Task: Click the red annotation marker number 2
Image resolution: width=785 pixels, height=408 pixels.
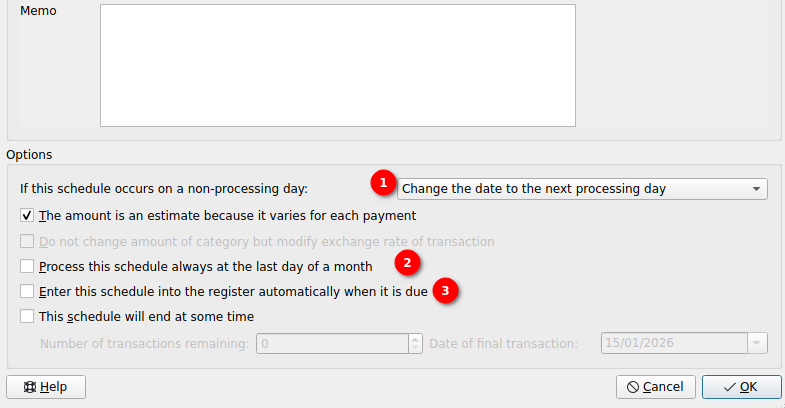Action: [407, 263]
